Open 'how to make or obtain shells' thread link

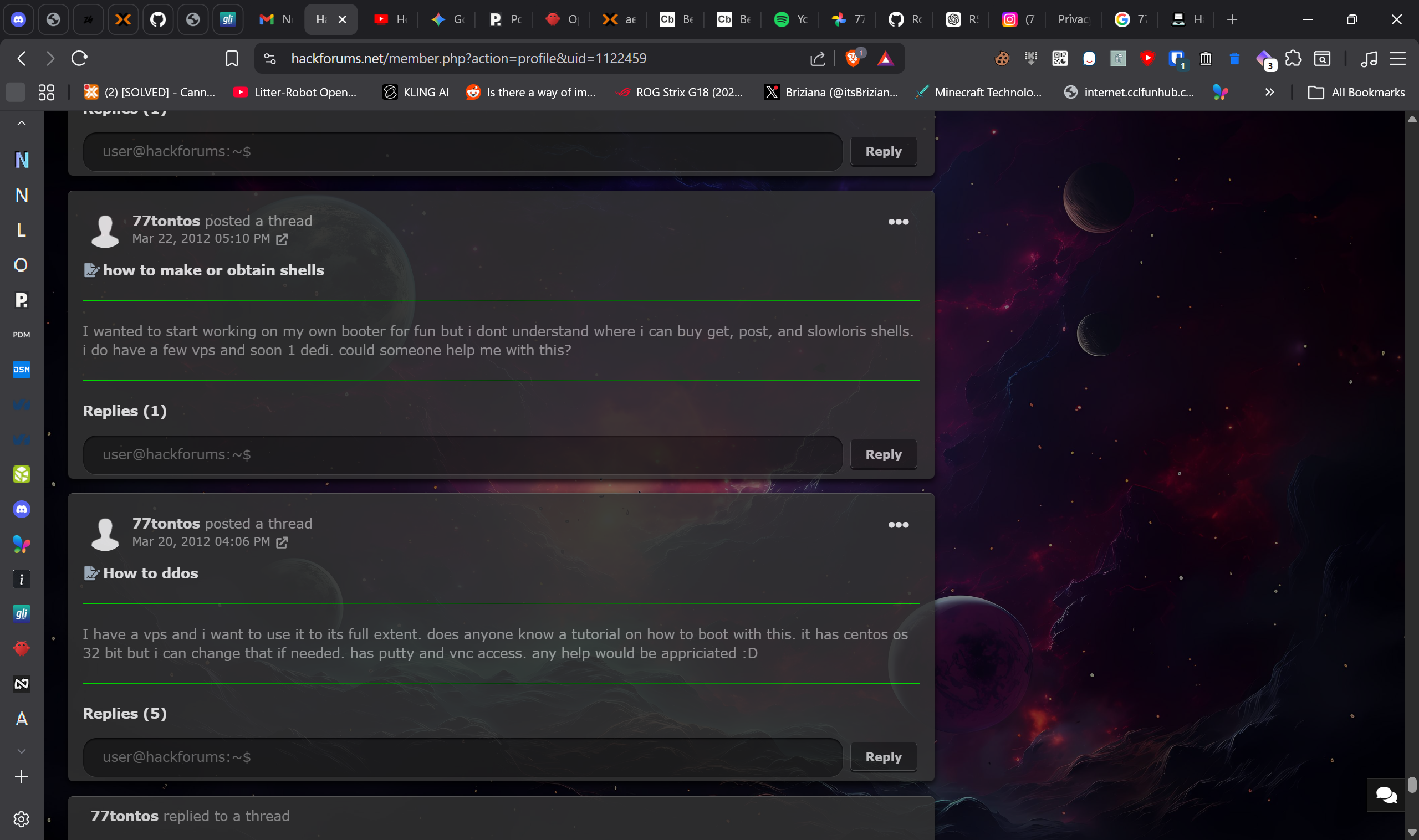click(x=213, y=270)
